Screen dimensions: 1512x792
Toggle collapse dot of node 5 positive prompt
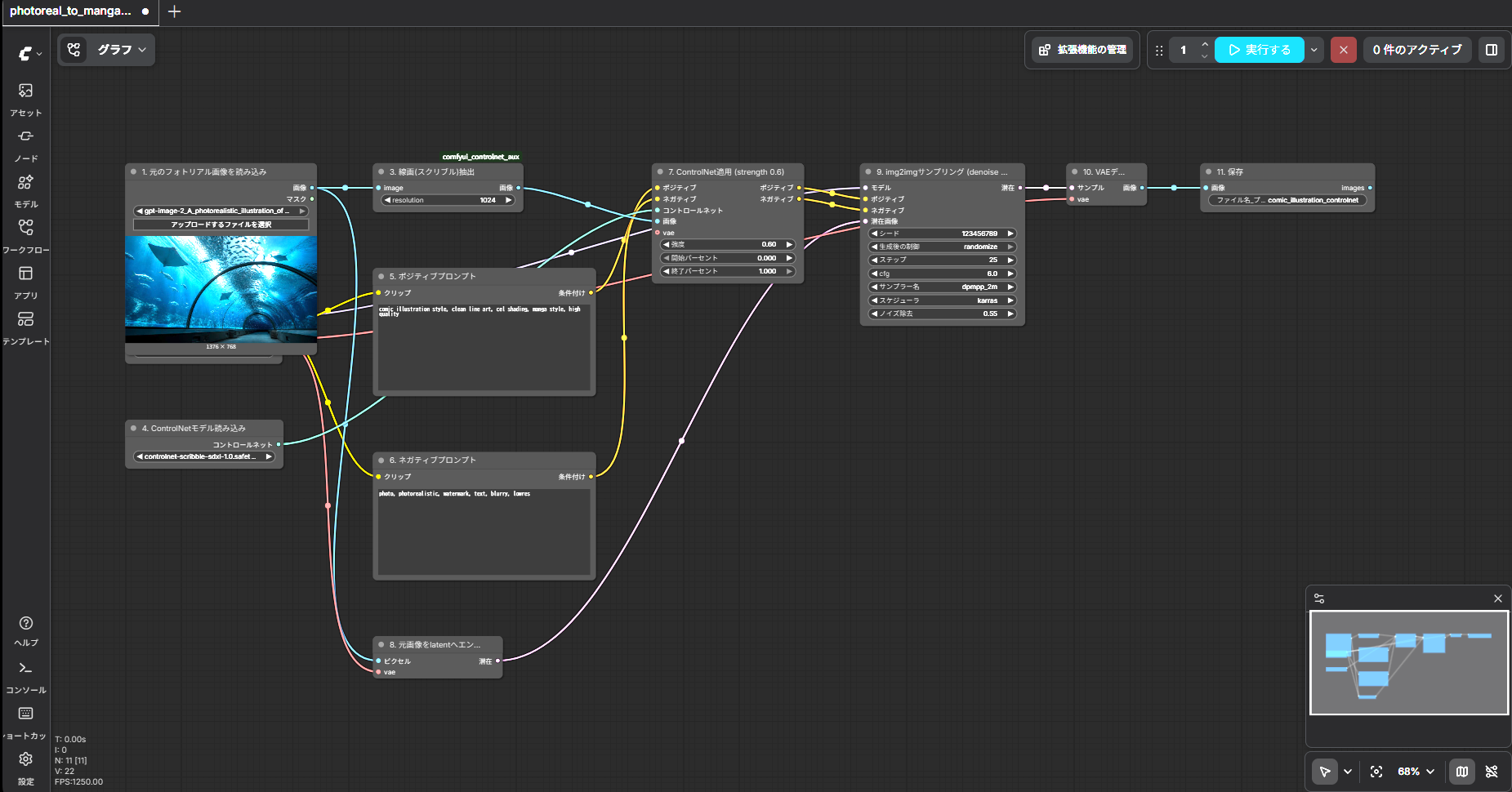[x=381, y=277]
